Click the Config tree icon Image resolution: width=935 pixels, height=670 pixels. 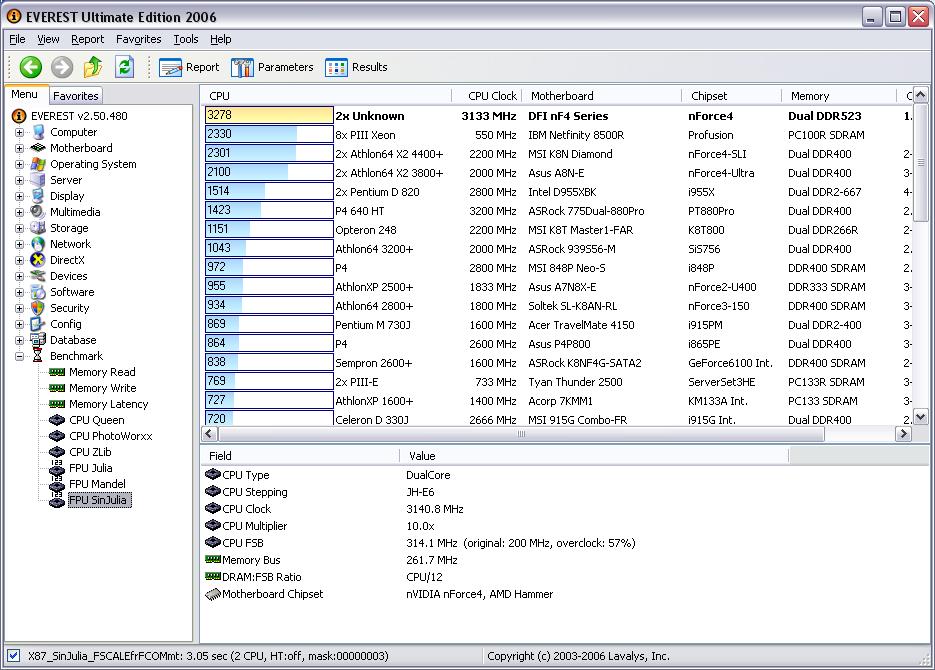[x=38, y=324]
